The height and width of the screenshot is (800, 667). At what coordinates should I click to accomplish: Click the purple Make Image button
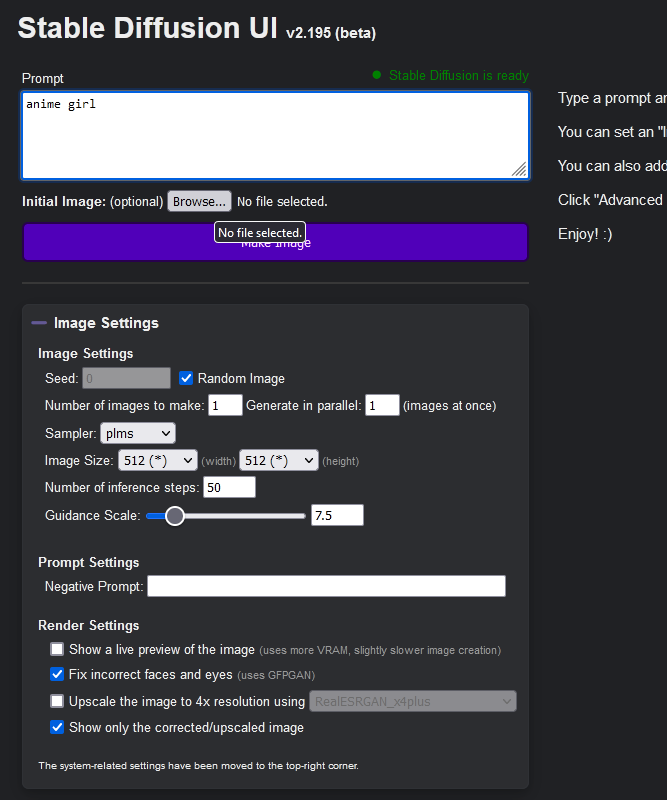pos(275,242)
